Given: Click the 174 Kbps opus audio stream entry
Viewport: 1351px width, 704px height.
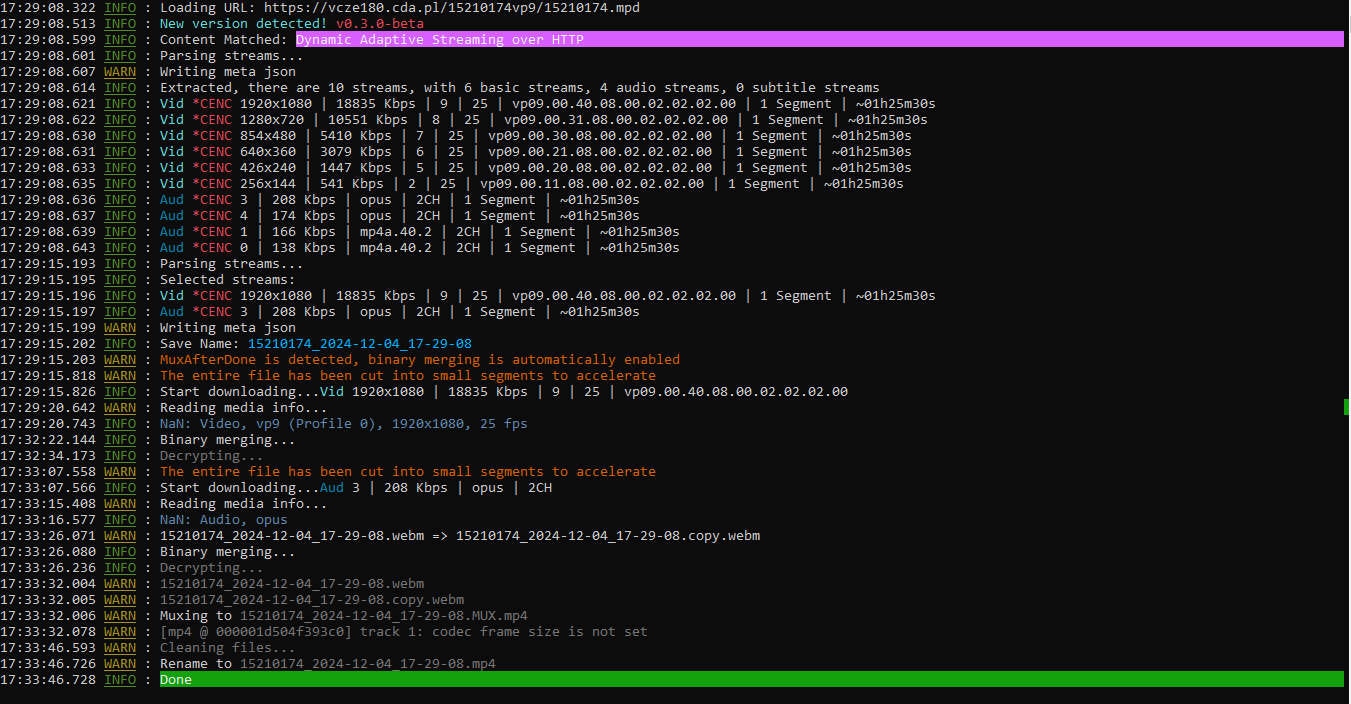Looking at the screenshot, I should click(x=400, y=216).
